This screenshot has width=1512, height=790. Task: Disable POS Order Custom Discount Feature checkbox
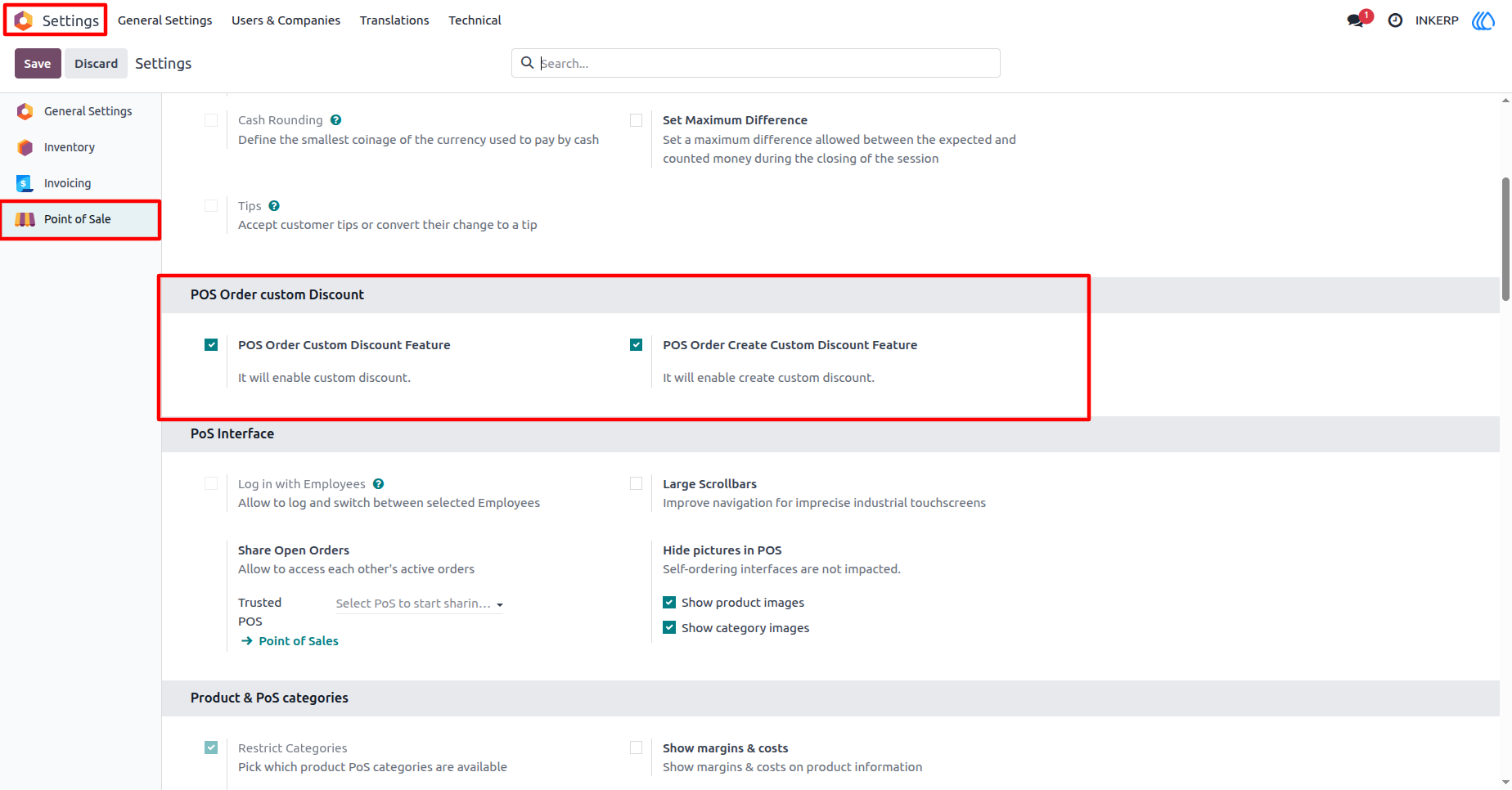coord(211,345)
